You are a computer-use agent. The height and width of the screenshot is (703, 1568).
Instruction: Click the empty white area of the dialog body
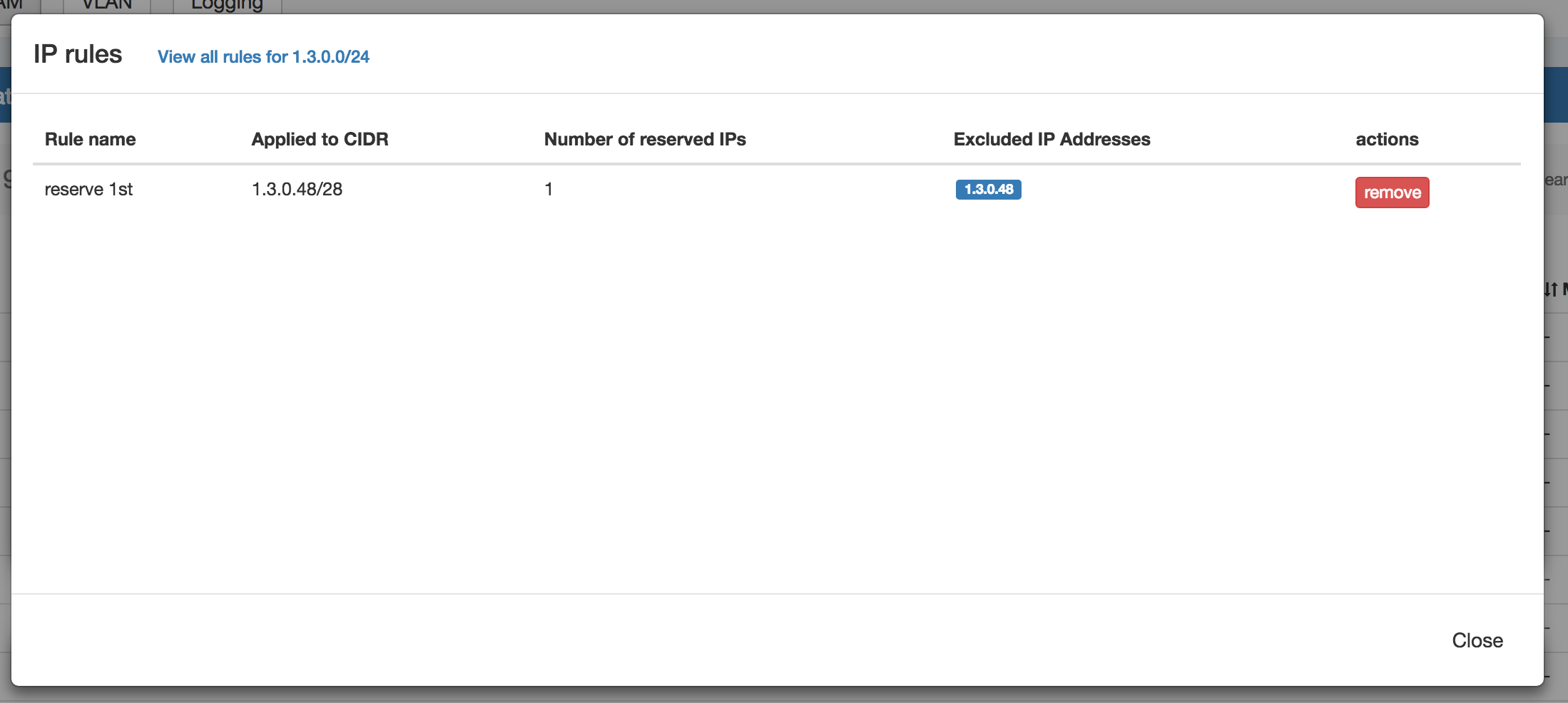[777, 399]
